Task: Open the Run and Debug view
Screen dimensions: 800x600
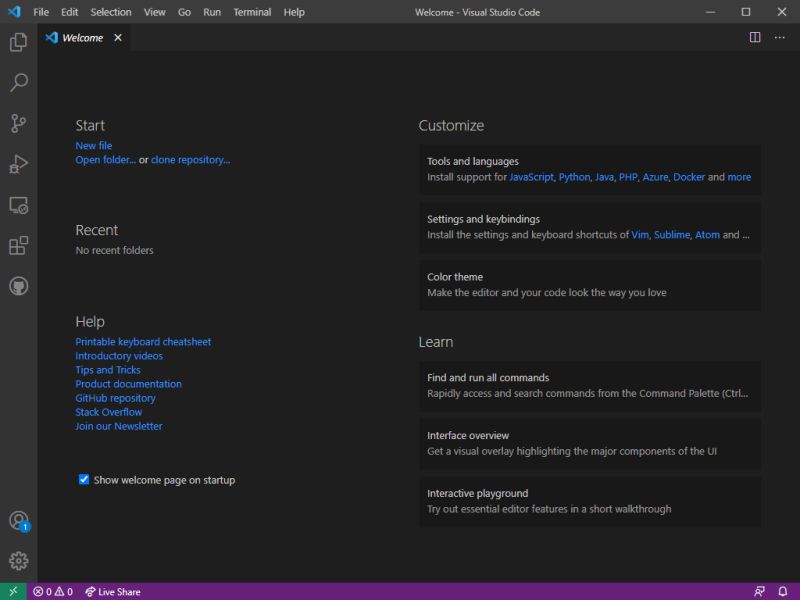Action: pos(18,164)
